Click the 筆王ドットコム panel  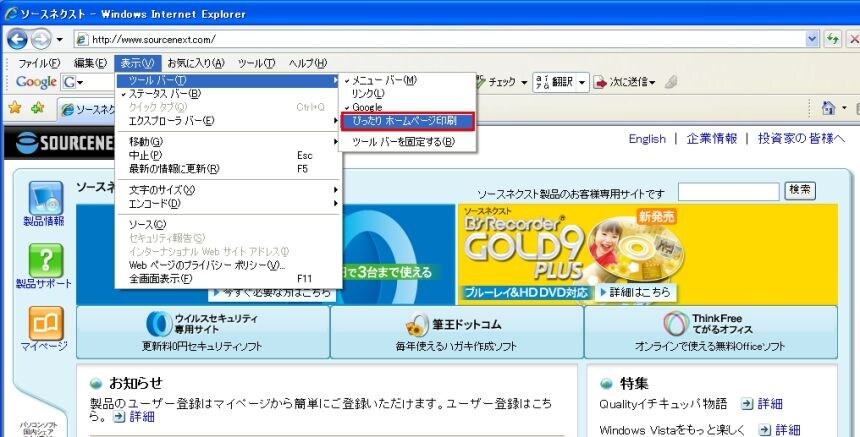tap(456, 332)
